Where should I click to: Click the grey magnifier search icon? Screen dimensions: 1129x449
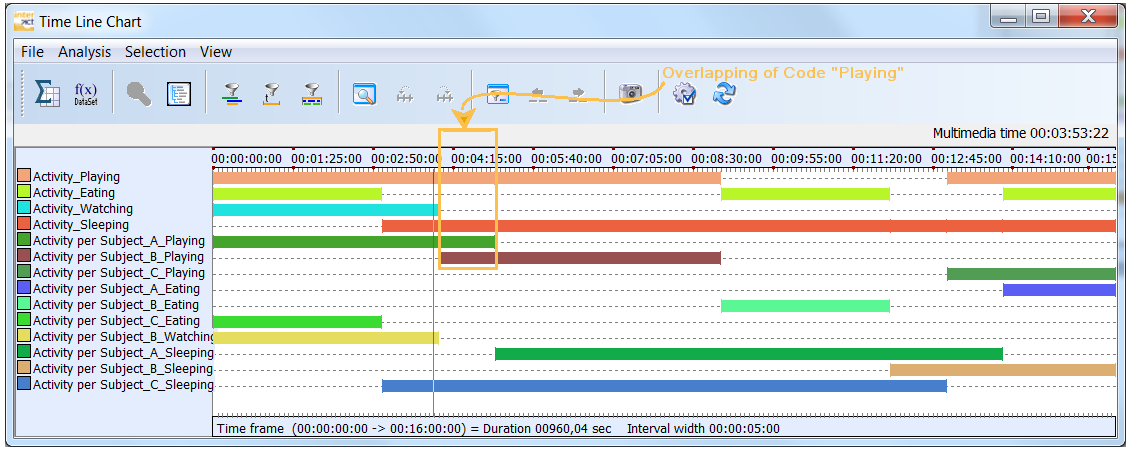(x=138, y=94)
